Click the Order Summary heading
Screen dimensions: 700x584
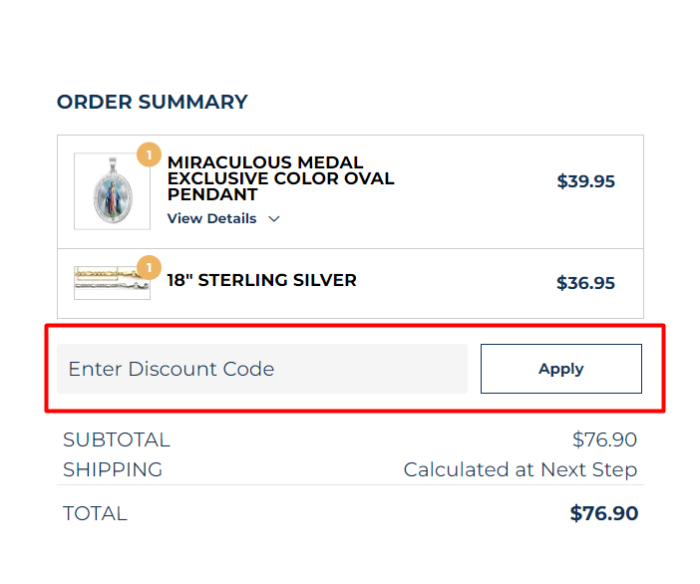click(x=152, y=102)
